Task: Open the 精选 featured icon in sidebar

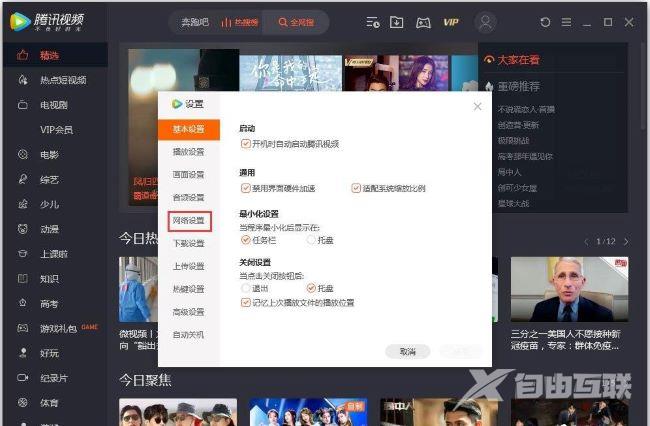Action: 22,55
